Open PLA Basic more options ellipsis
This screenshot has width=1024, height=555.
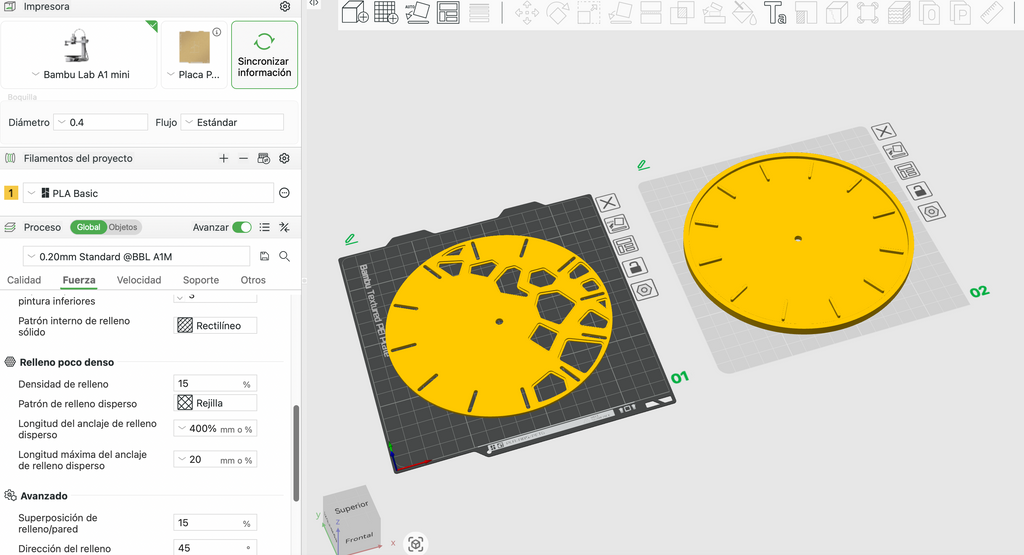284,193
